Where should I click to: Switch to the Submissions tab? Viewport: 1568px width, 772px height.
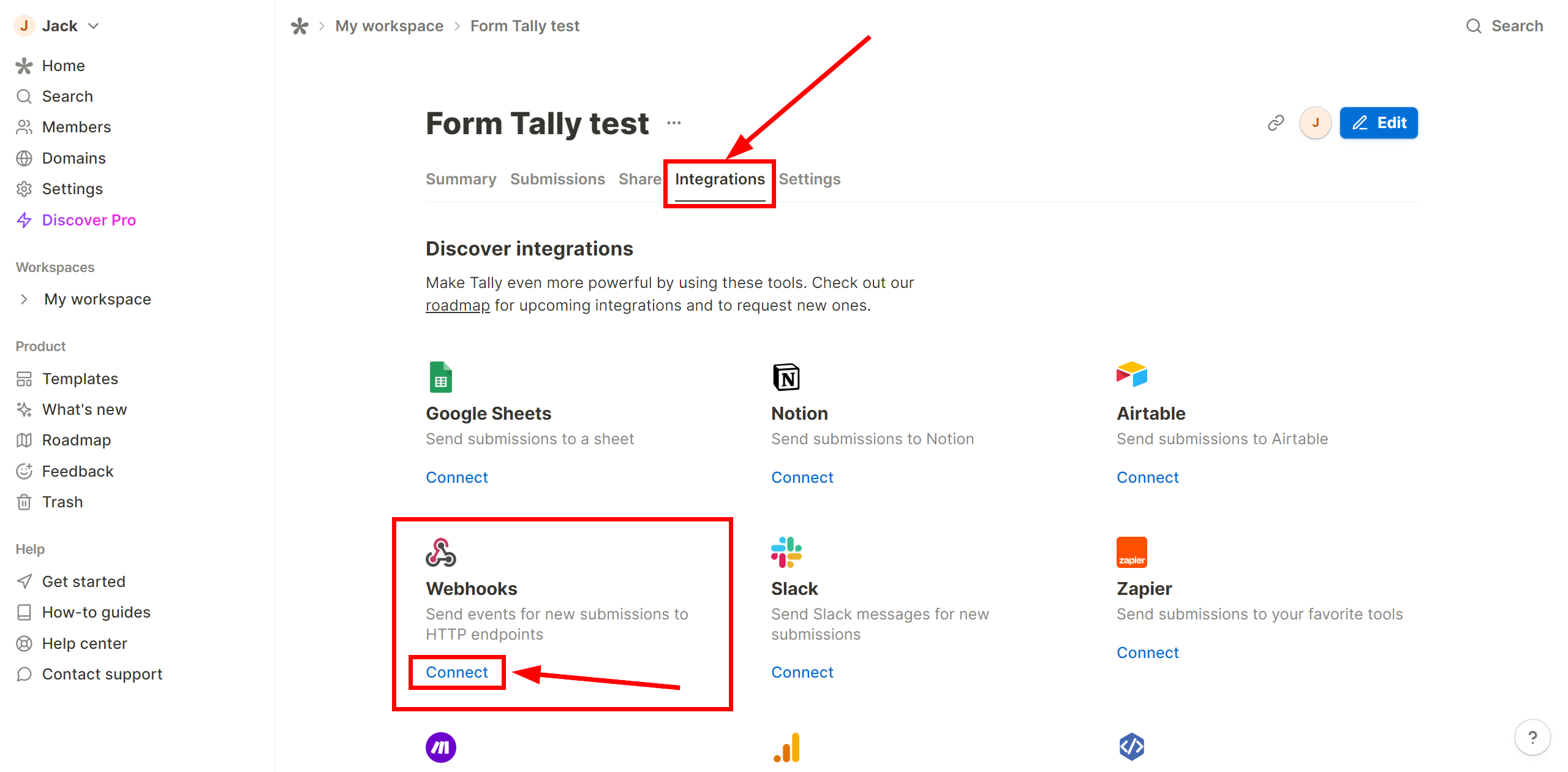click(557, 179)
